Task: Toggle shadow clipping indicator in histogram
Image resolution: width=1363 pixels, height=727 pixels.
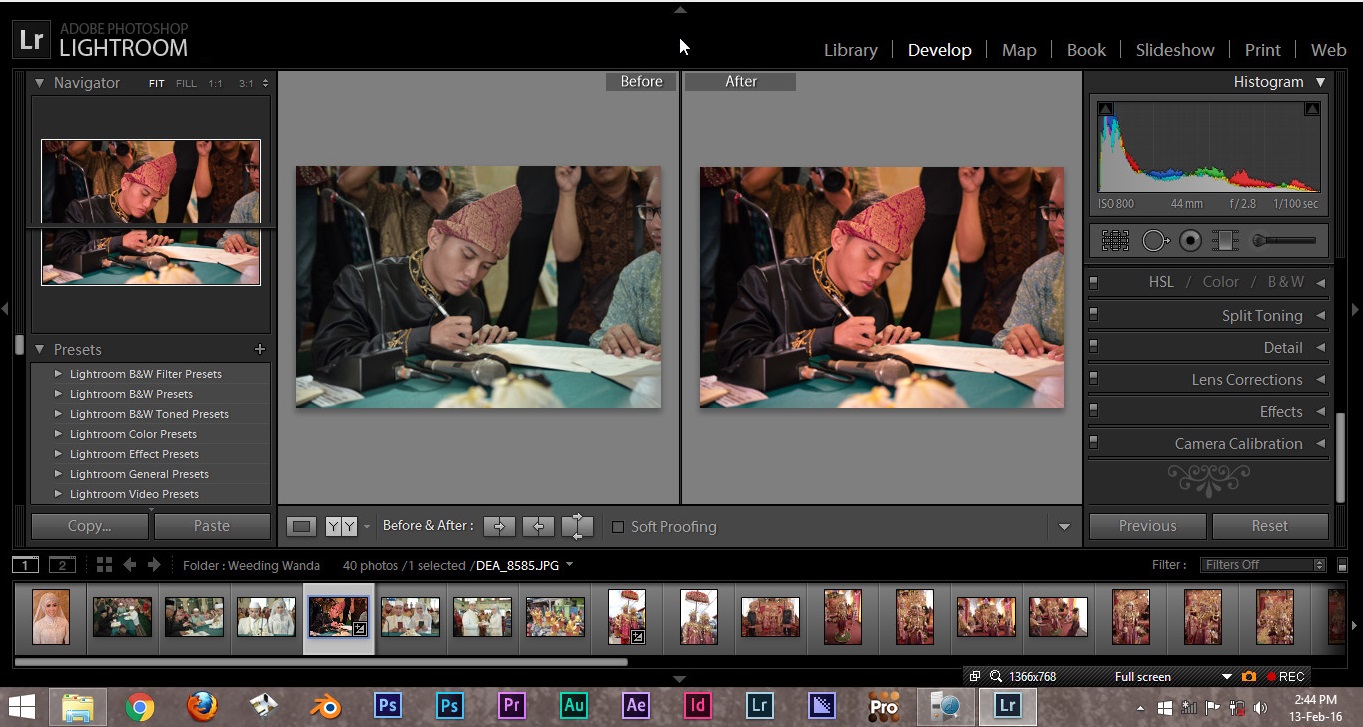Action: (x=1105, y=108)
